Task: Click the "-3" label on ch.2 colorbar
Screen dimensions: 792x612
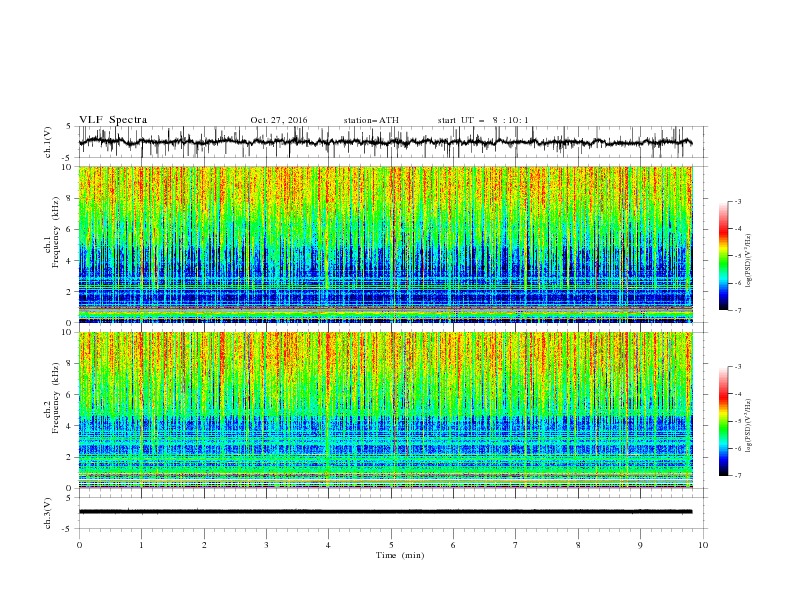Action: point(738,367)
